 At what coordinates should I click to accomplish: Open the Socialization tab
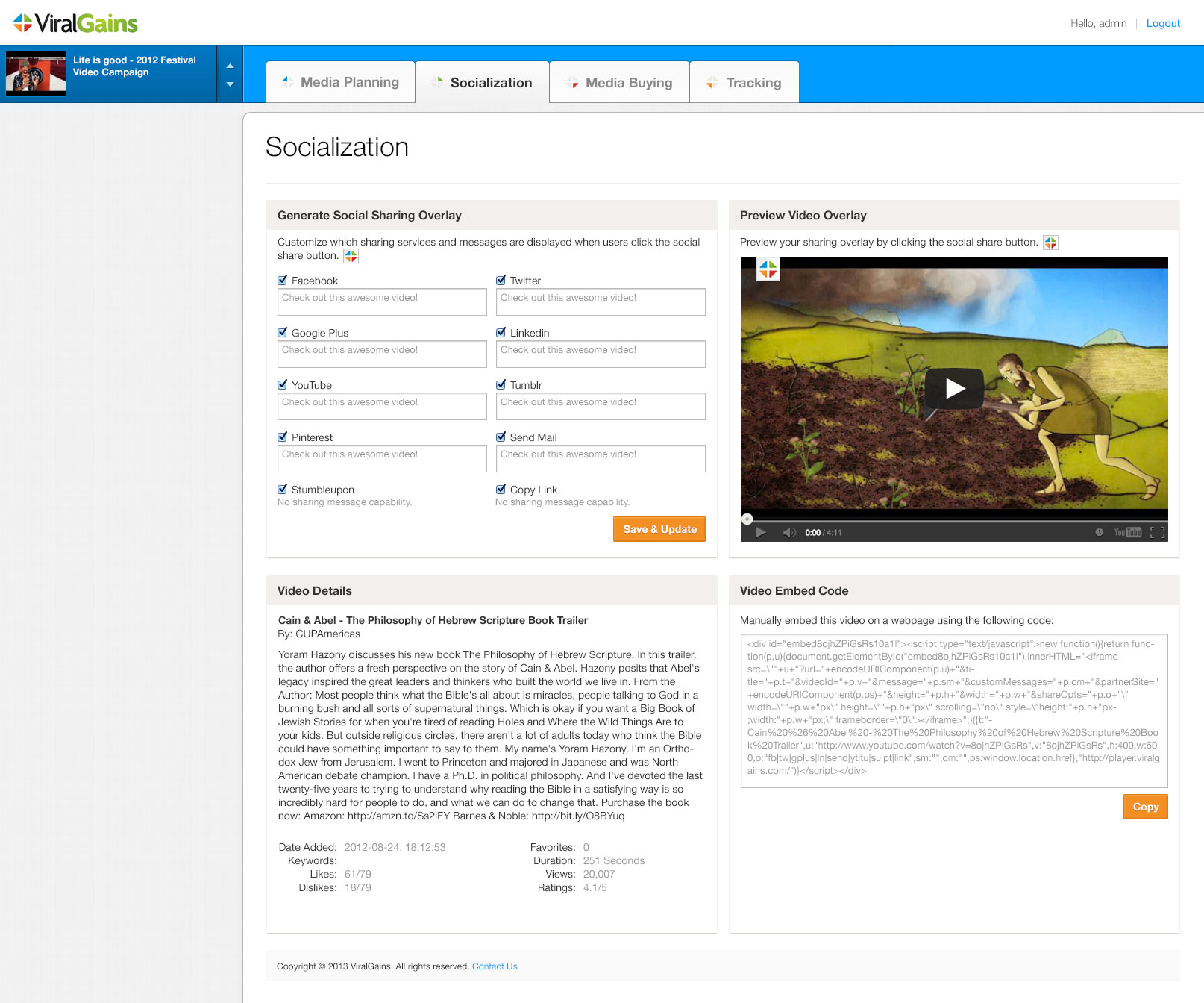(482, 82)
